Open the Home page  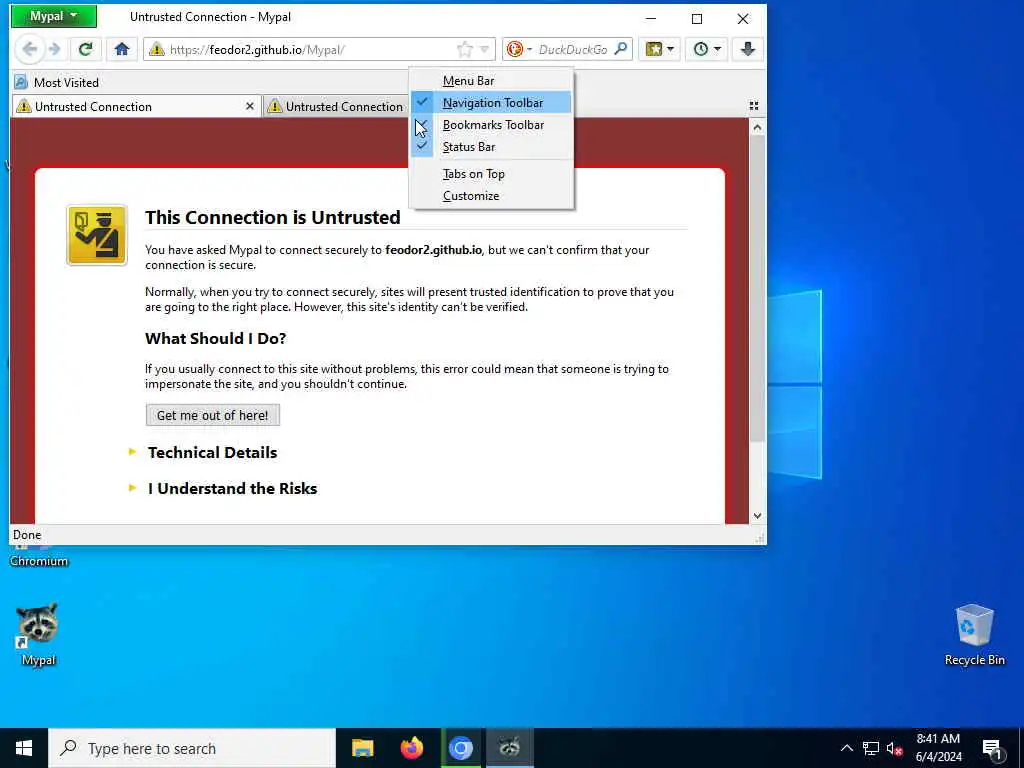pyautogui.click(x=121, y=49)
